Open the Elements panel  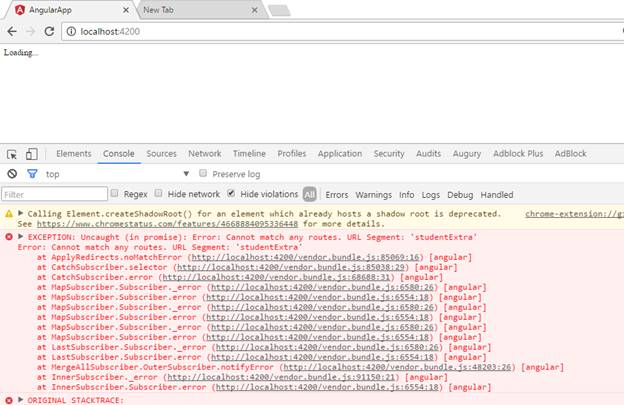[x=74, y=154]
